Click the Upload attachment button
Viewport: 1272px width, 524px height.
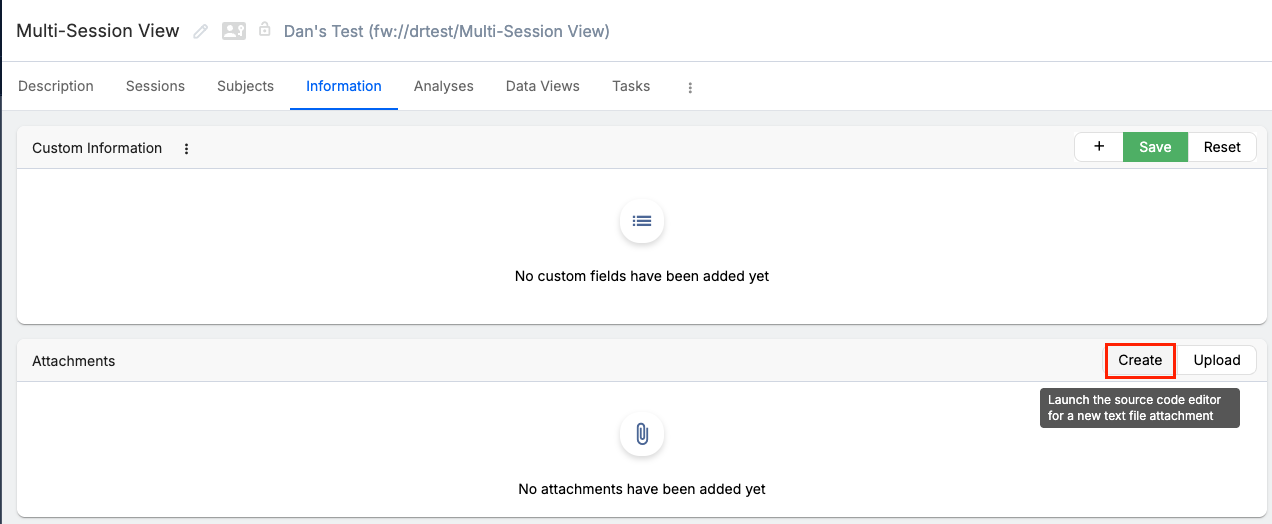(x=1217, y=360)
